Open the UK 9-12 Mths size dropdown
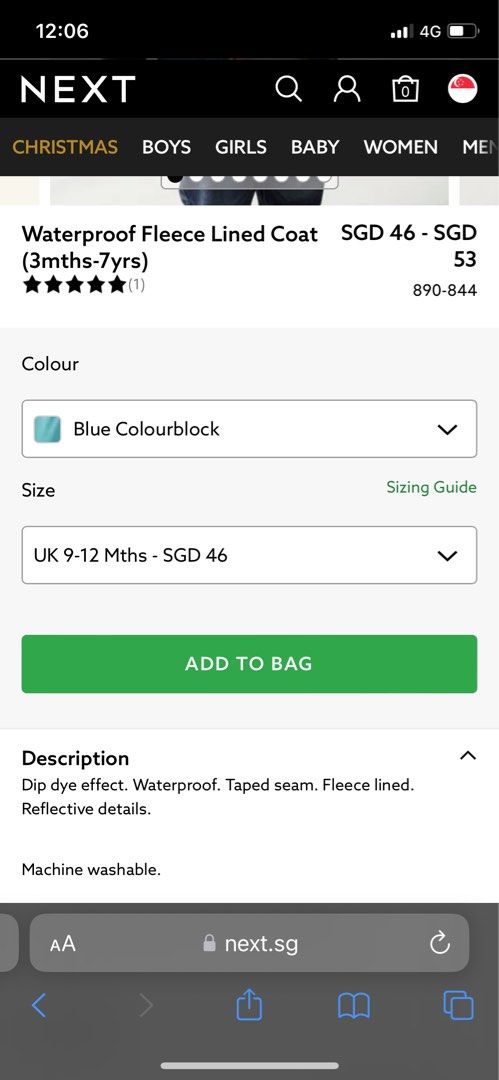 pyautogui.click(x=250, y=555)
